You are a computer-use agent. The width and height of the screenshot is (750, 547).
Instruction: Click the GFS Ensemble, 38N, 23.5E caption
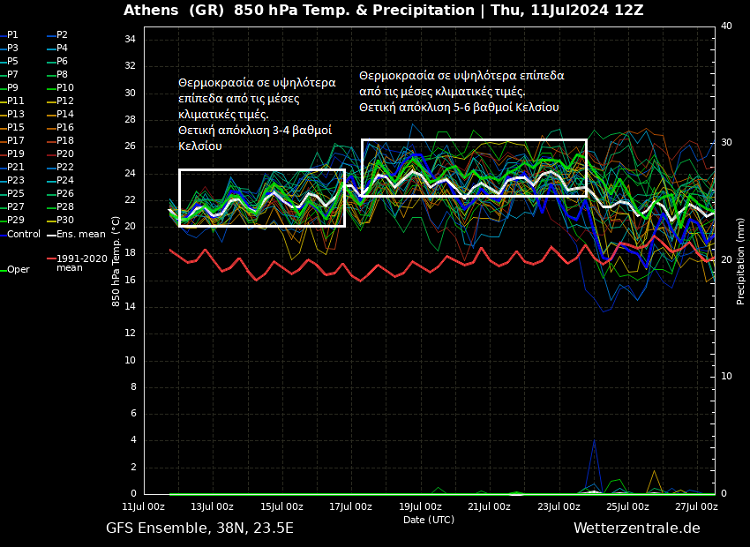(x=200, y=528)
